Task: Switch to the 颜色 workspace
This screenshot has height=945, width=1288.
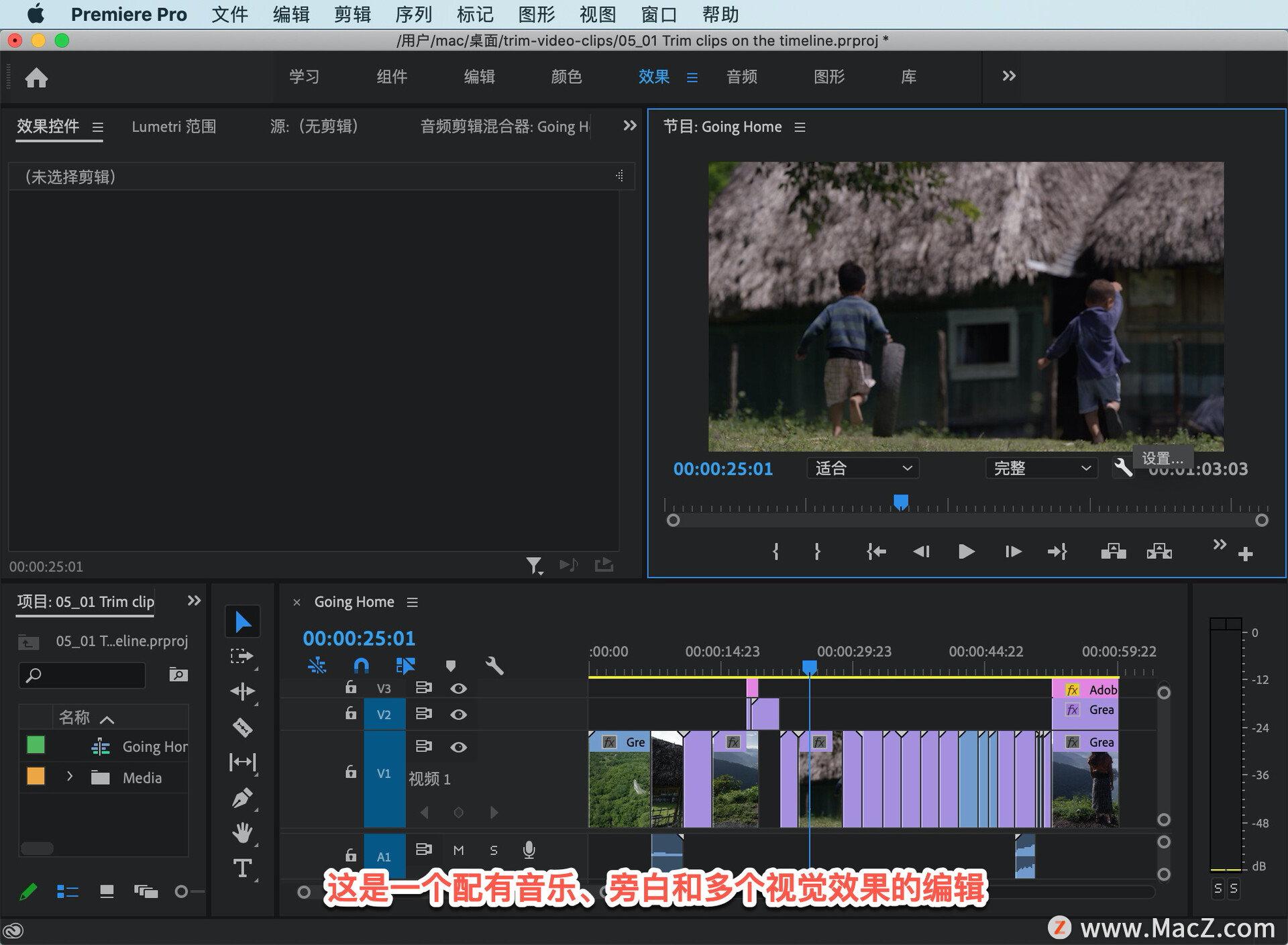Action: click(x=566, y=77)
